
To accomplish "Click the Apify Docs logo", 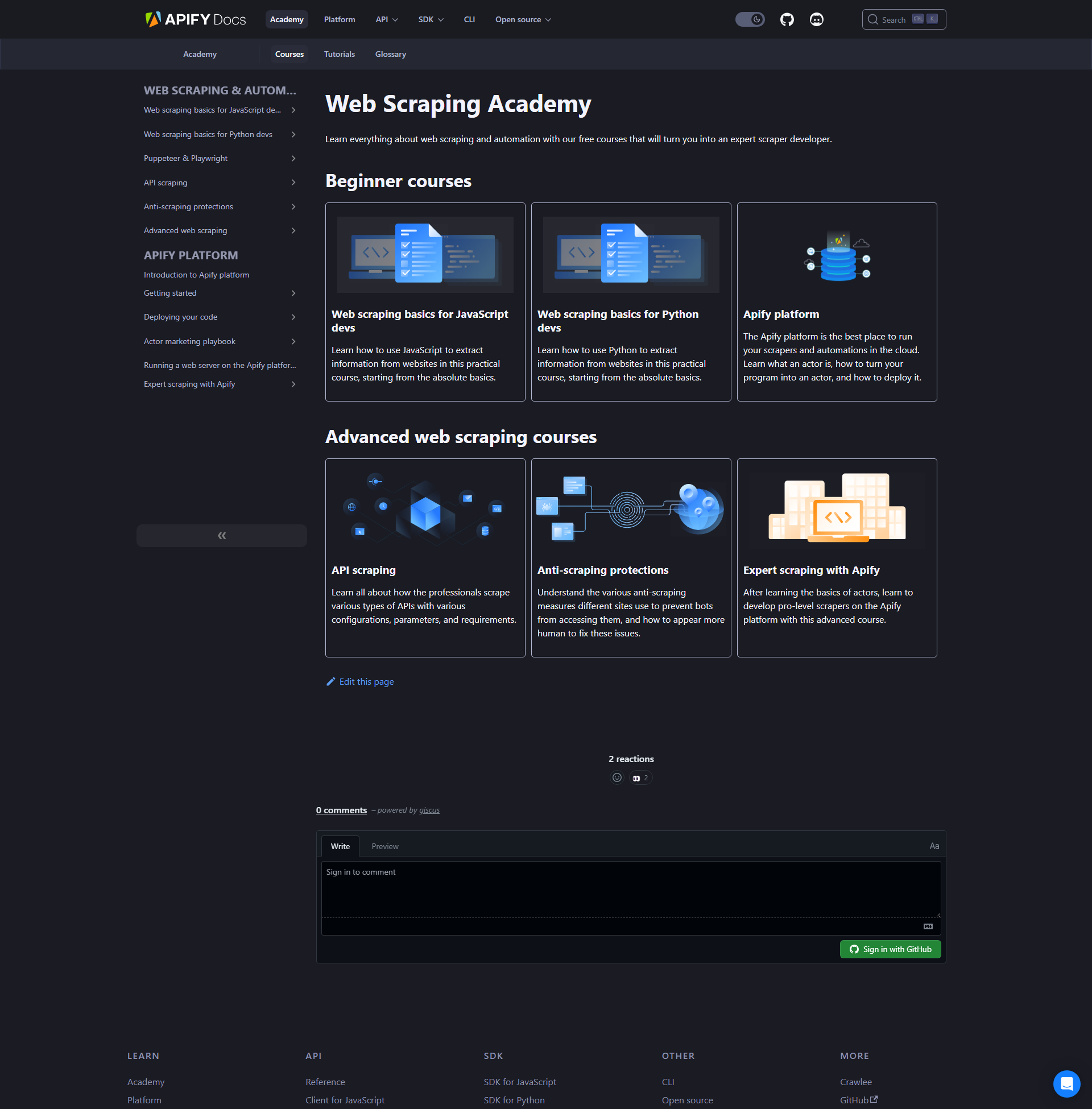I will (195, 19).
